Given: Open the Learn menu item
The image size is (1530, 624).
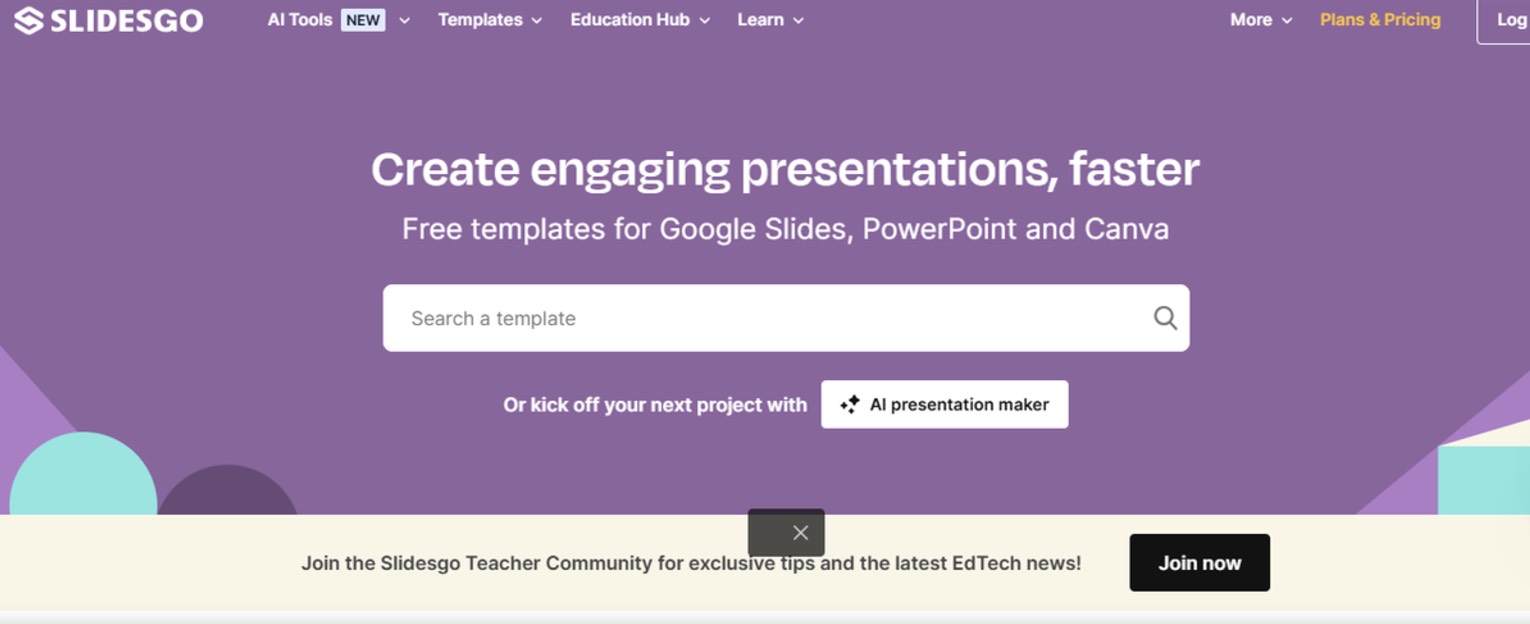Looking at the screenshot, I should click(x=760, y=20).
